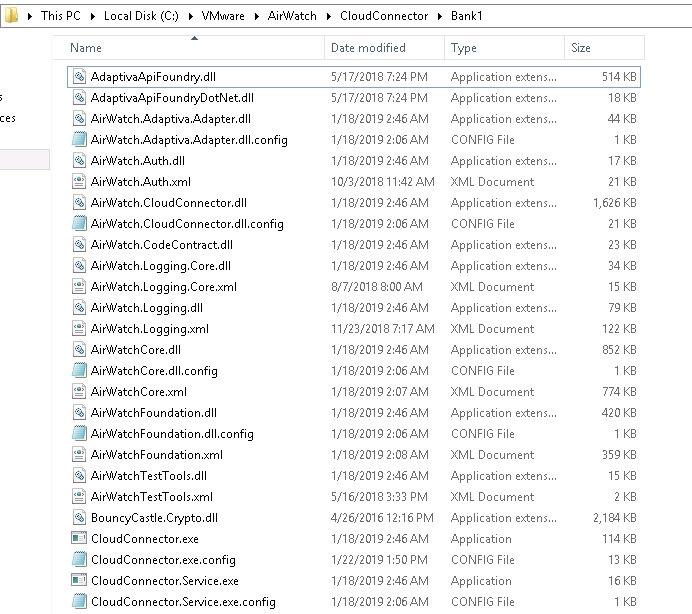Expand the arrow after AirWatch breadcrumb

[x=328, y=16]
